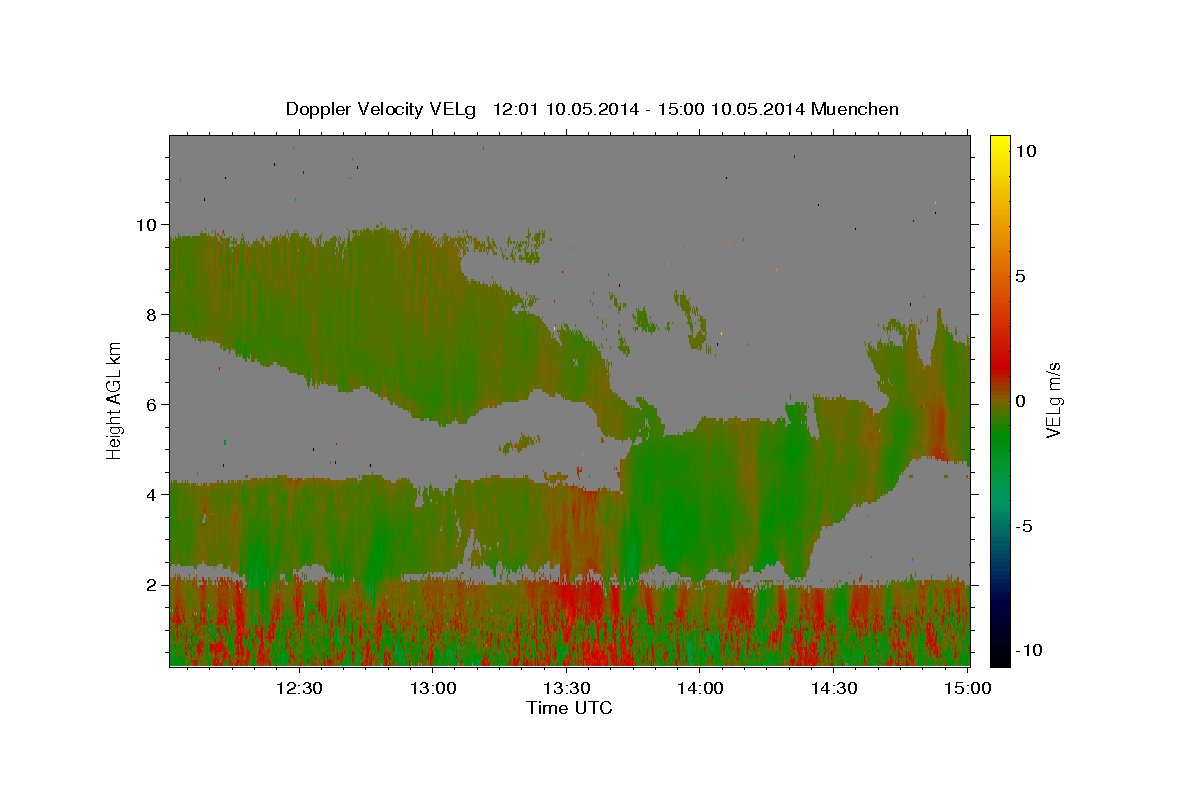Click the 13:00 time axis tick label
Viewport: 1200px width, 800px height.
(x=432, y=689)
